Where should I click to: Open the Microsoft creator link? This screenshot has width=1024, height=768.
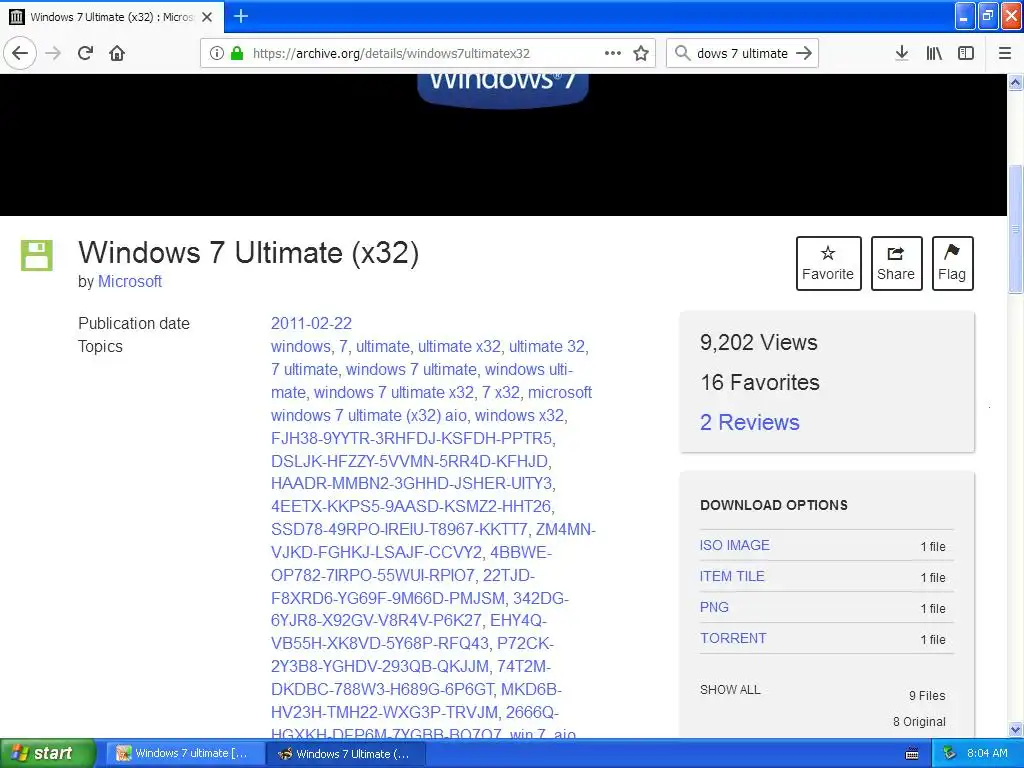(129, 281)
